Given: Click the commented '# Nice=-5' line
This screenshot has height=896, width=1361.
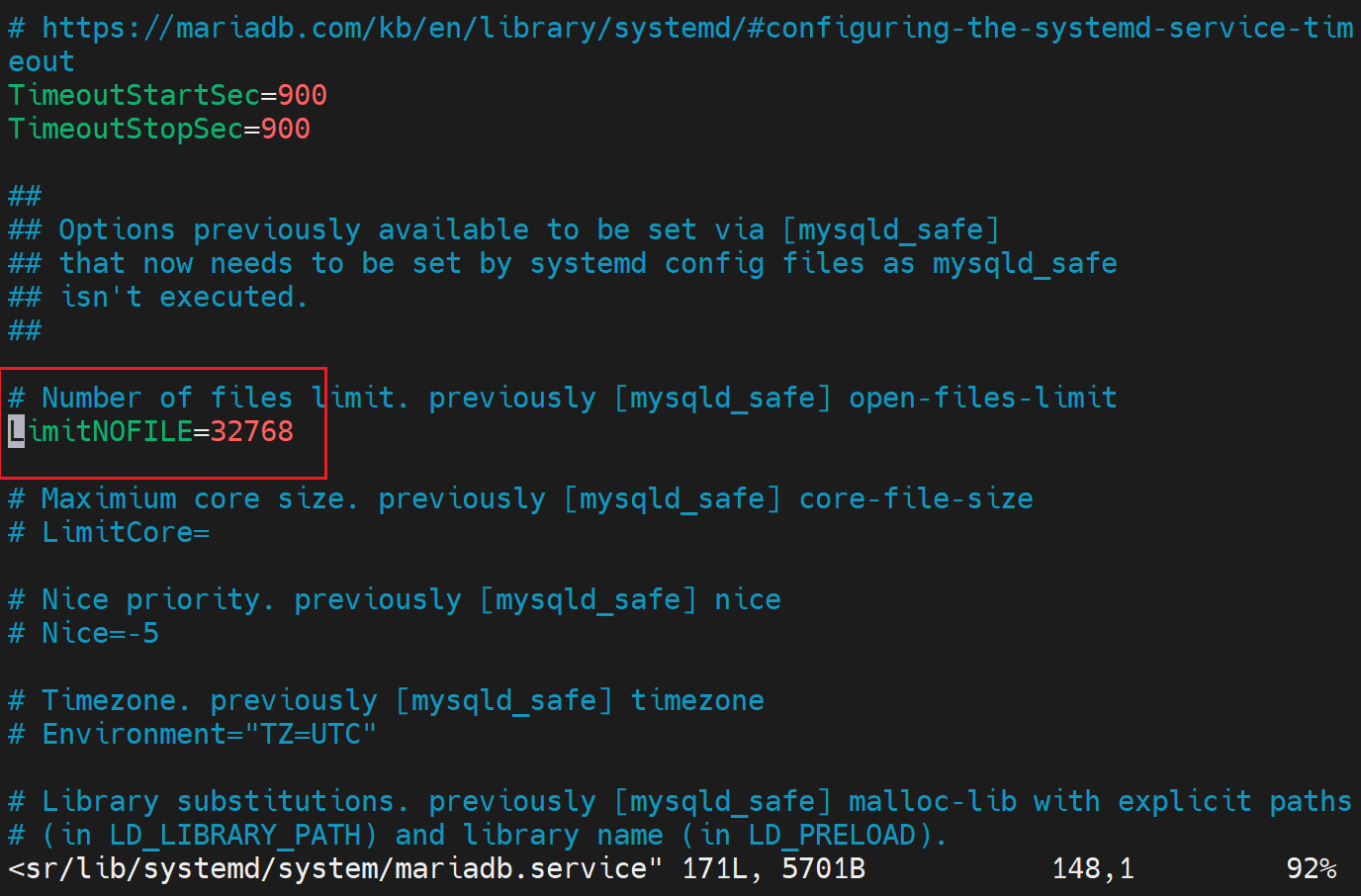Looking at the screenshot, I should click(84, 633).
